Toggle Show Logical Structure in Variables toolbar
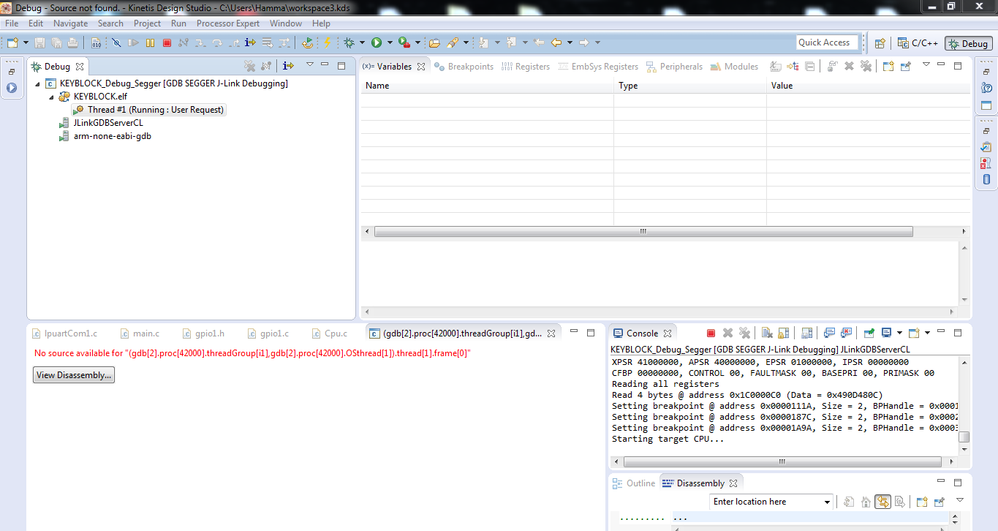The height and width of the screenshot is (531, 998). pyautogui.click(x=792, y=66)
